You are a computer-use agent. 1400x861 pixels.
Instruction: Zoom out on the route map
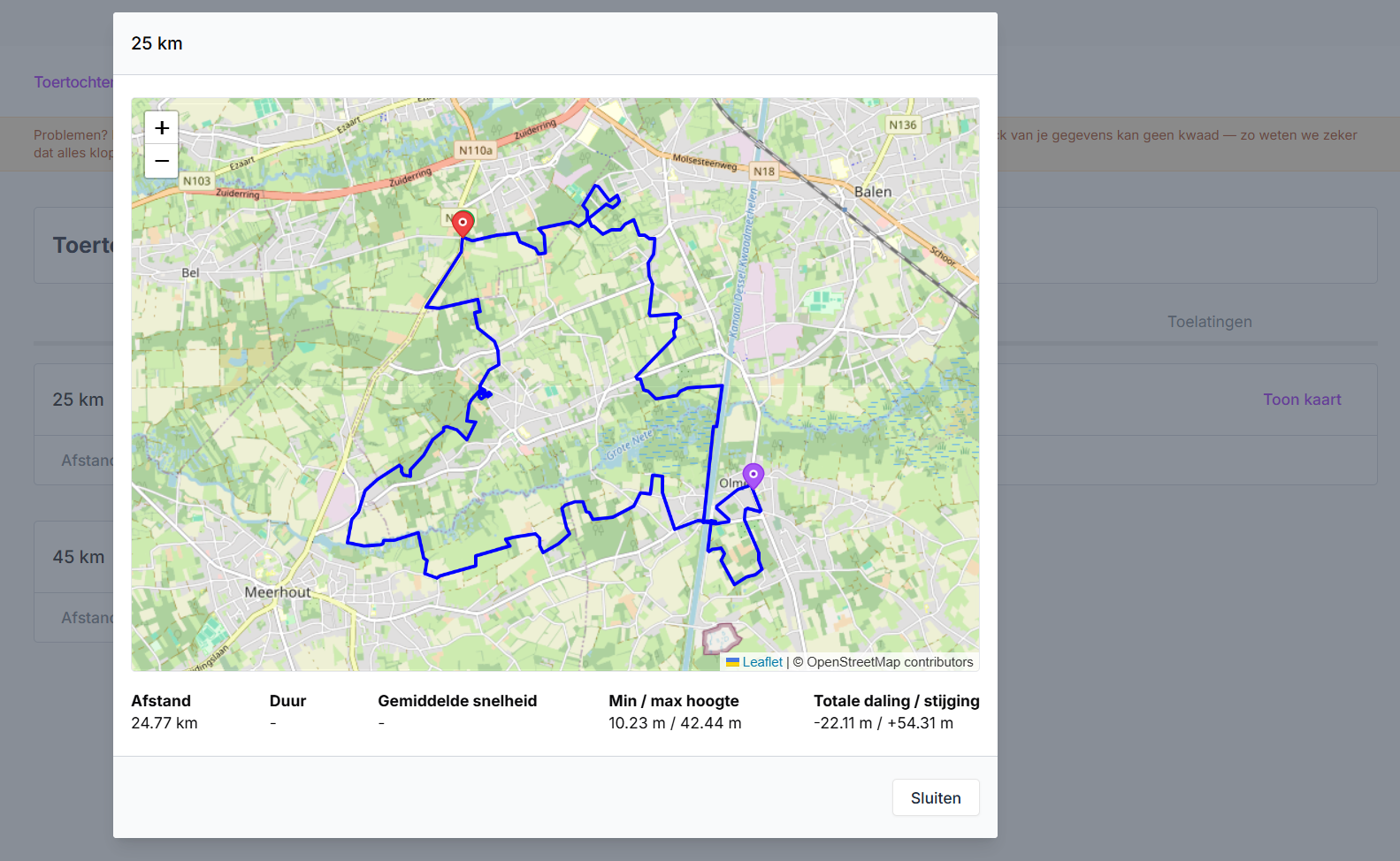click(162, 161)
